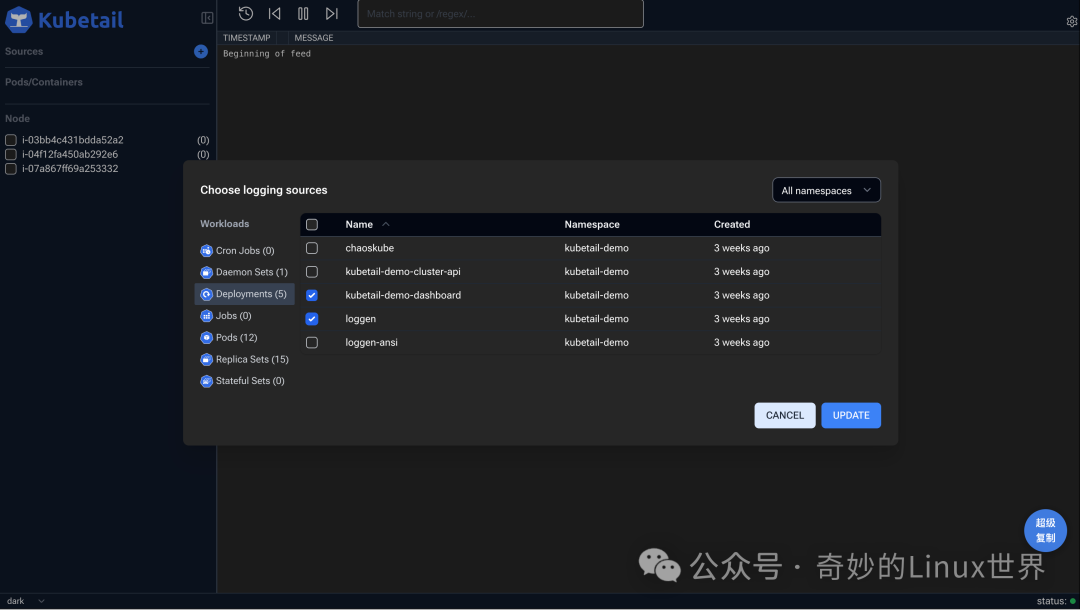The width and height of the screenshot is (1080, 610).
Task: Click the blue floating copy badge
Action: click(1045, 530)
